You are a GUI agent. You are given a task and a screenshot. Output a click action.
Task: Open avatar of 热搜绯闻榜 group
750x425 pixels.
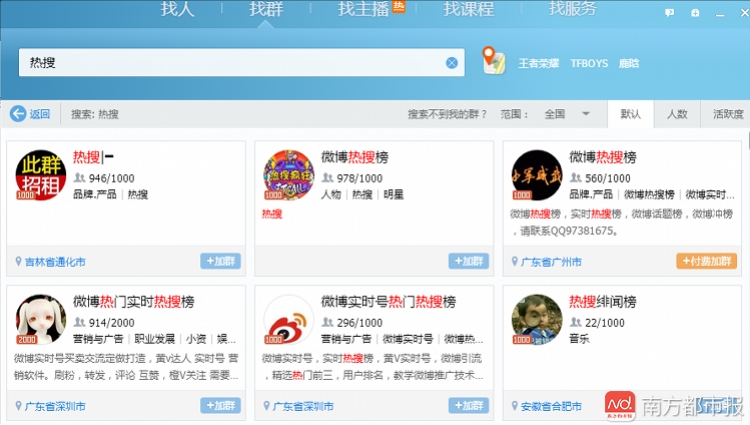(x=537, y=319)
